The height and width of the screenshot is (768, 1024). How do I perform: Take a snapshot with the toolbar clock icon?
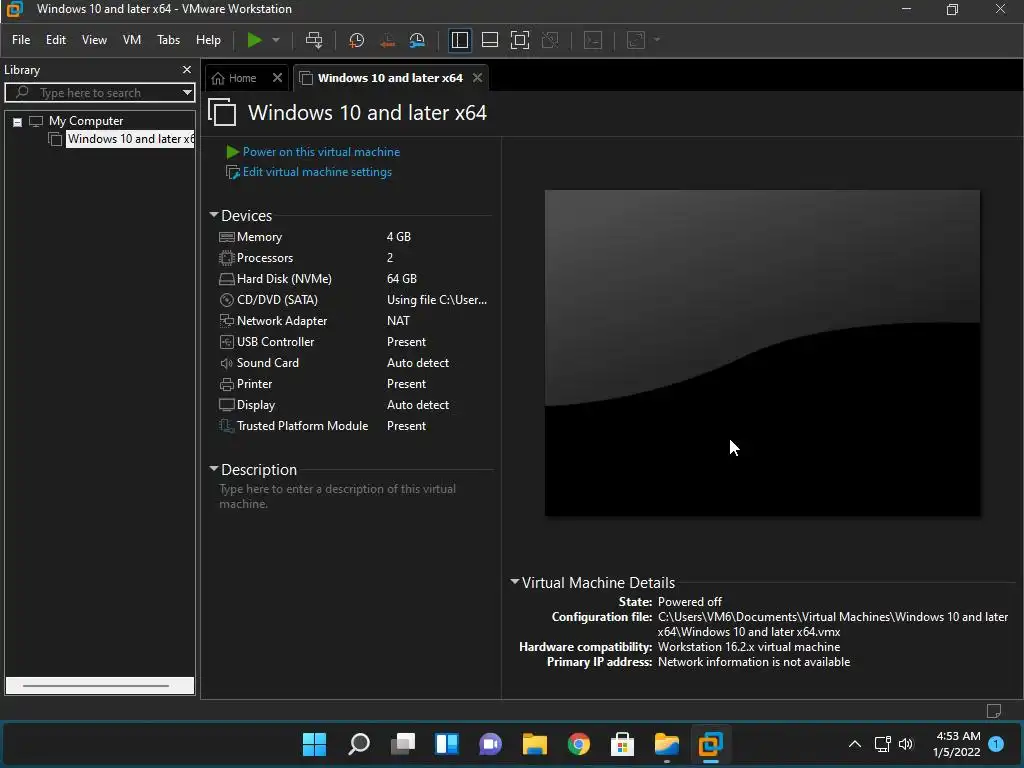pyautogui.click(x=357, y=40)
